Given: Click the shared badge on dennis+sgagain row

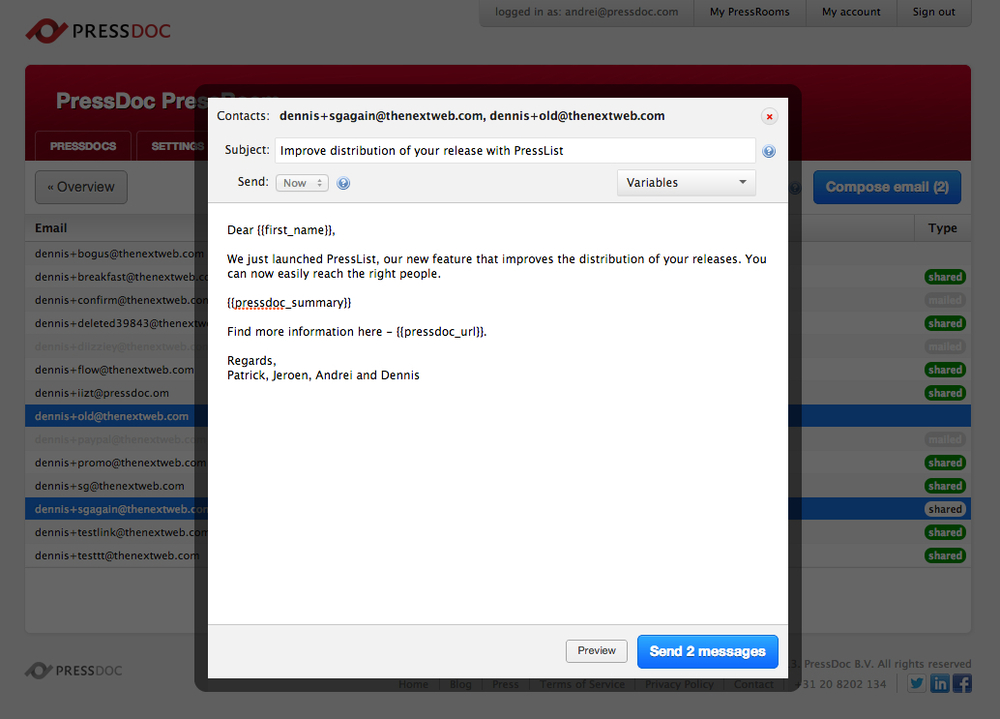Looking at the screenshot, I should pyautogui.click(x=944, y=509).
